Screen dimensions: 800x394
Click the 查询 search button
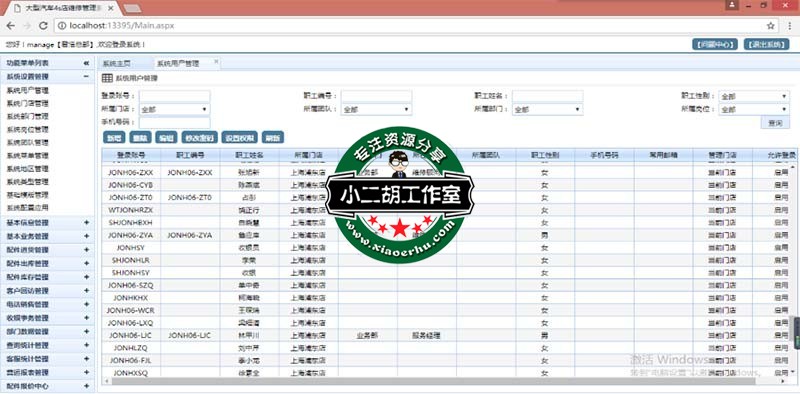(775, 122)
